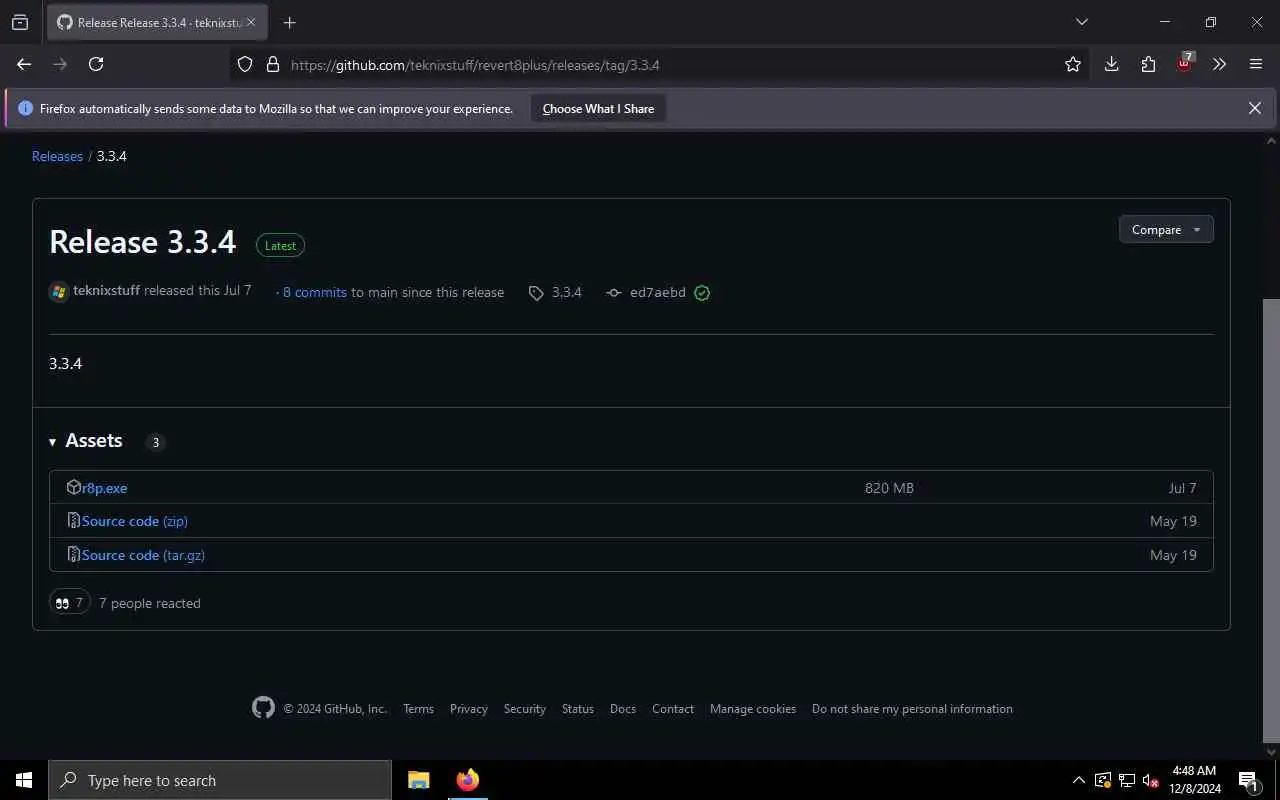This screenshot has height=800, width=1280.
Task: Open the Compare dropdown
Action: (x=1166, y=229)
